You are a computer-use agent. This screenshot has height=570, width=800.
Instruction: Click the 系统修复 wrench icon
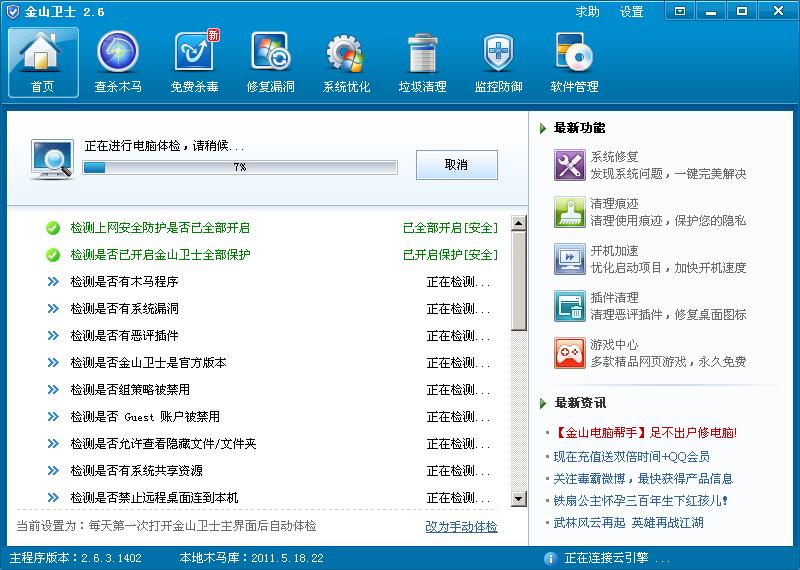pyautogui.click(x=569, y=165)
